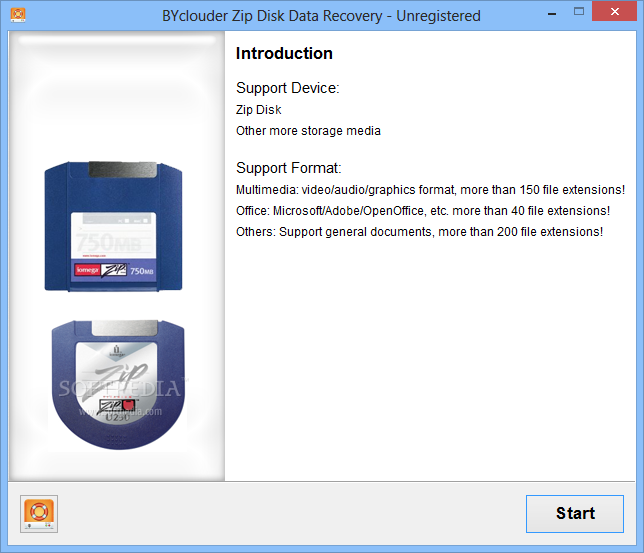
Task: Click the 'Support Format:' label
Action: [288, 168]
